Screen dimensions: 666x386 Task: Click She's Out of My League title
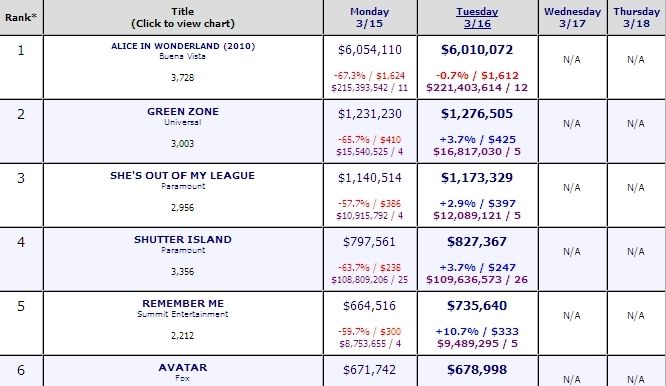point(183,175)
